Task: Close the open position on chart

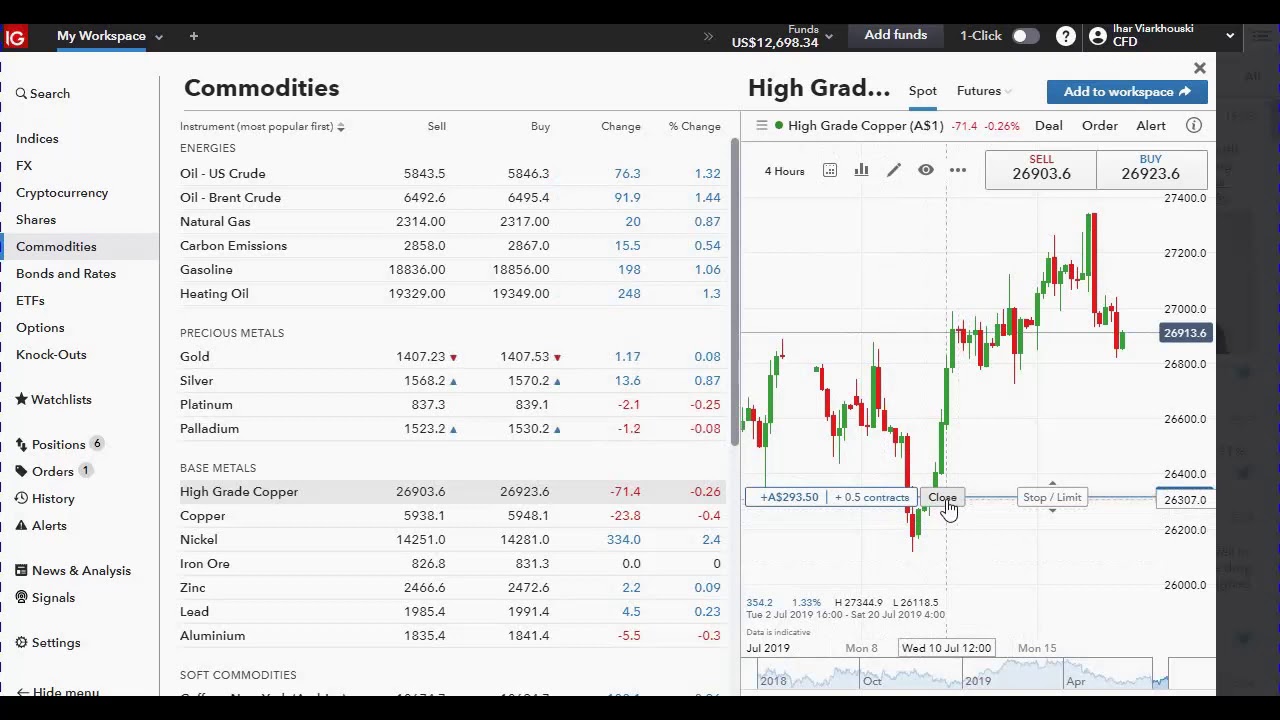Action: (942, 498)
